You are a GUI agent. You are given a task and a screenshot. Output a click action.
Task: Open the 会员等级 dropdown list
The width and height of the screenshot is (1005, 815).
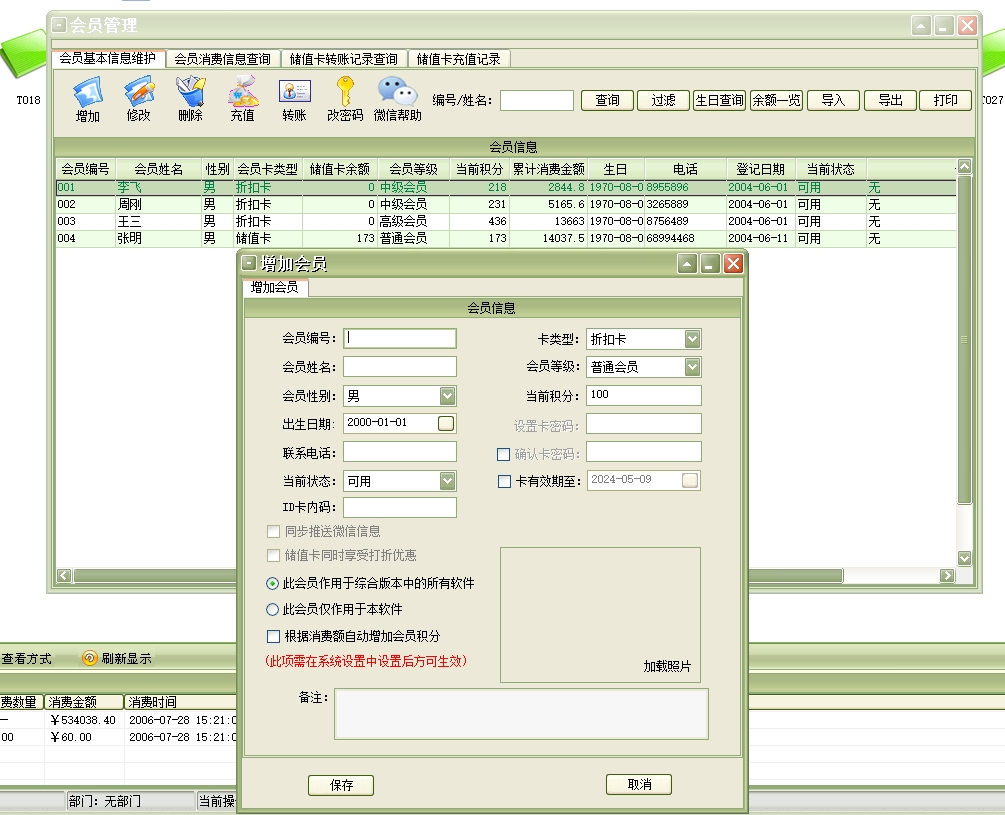coord(693,367)
